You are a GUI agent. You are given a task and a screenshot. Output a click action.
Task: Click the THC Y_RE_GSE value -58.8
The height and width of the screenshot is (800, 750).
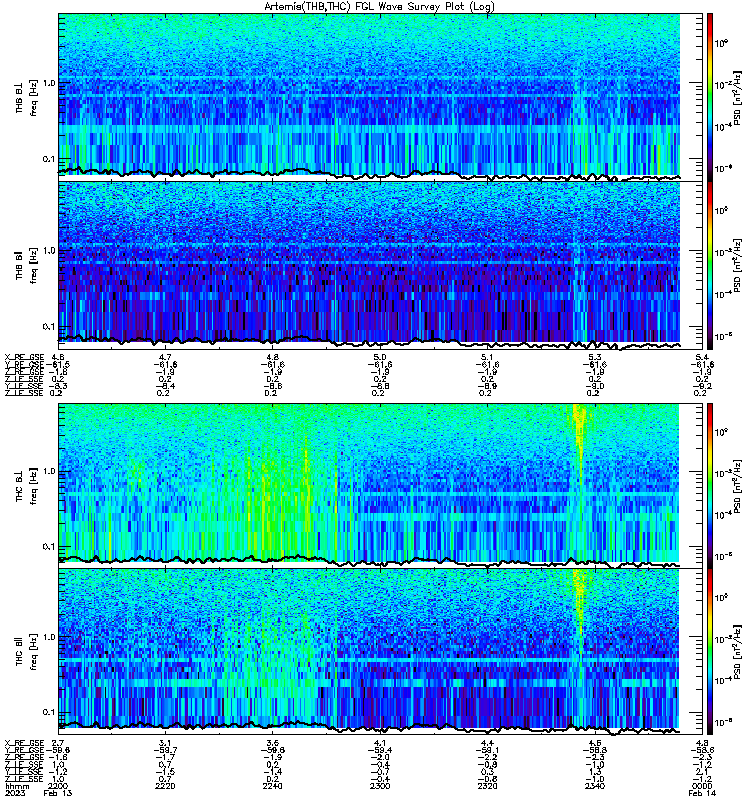click(595, 750)
